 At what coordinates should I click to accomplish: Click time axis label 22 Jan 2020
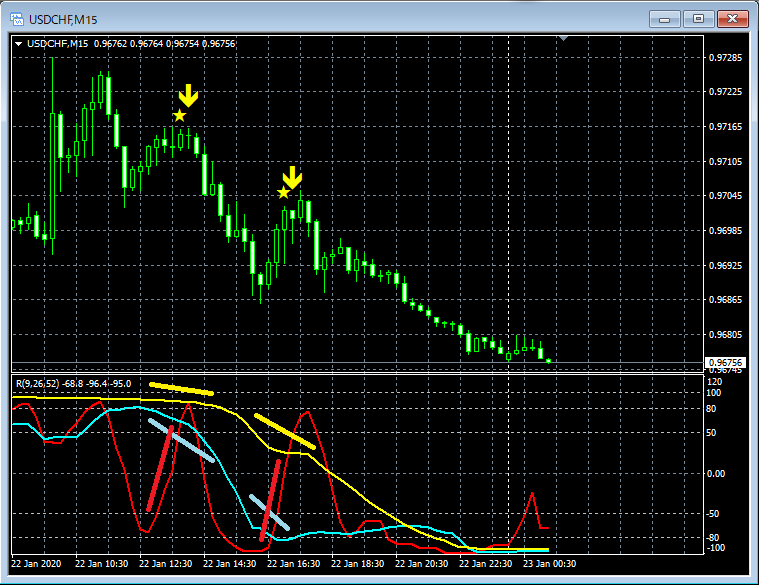36,564
